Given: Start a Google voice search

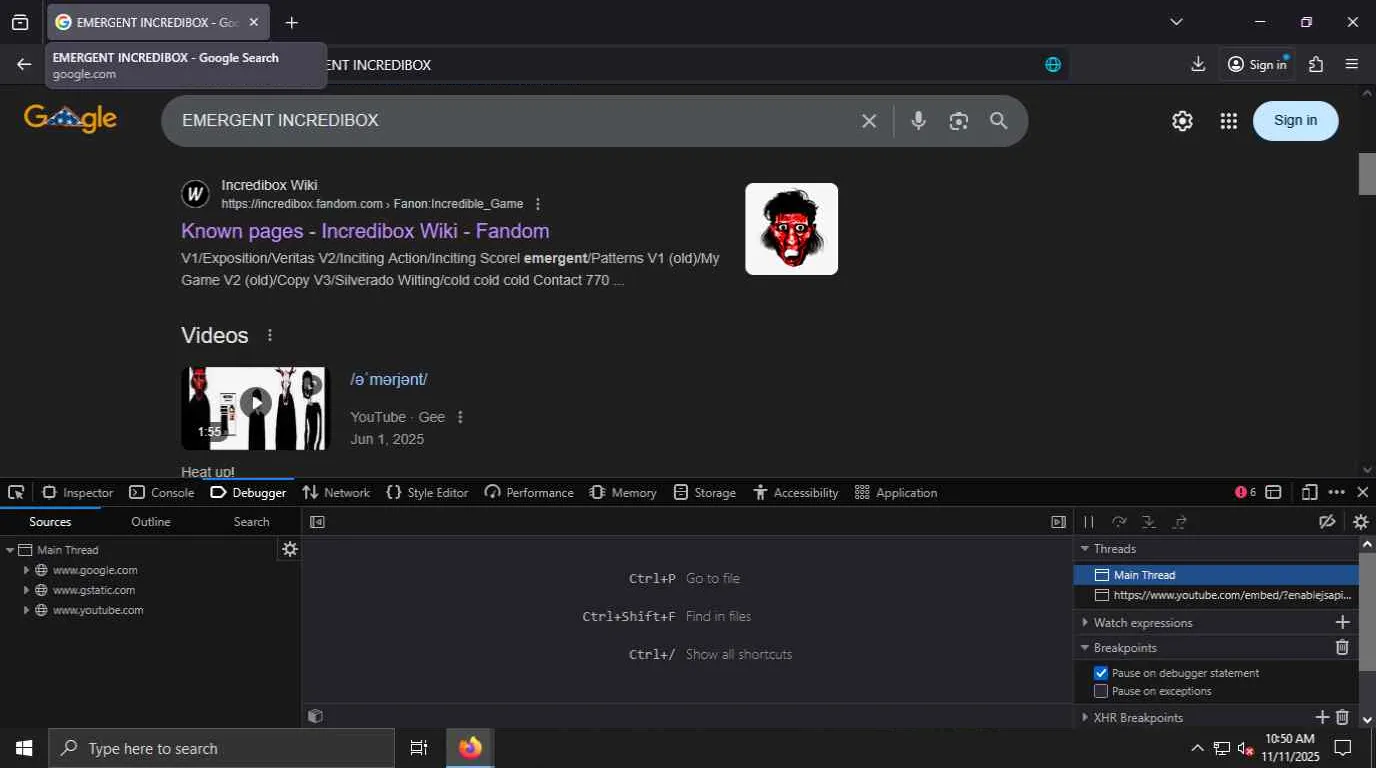Looking at the screenshot, I should coord(918,121).
